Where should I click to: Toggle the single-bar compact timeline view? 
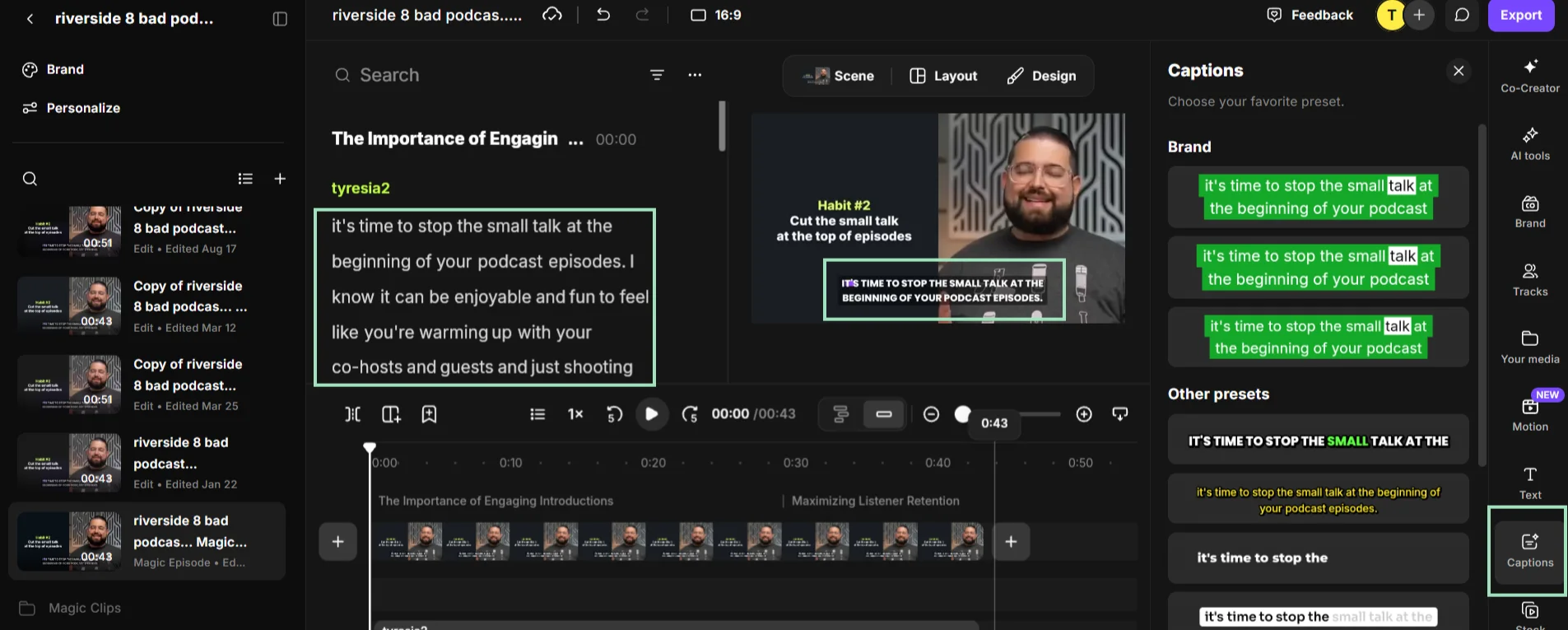884,414
